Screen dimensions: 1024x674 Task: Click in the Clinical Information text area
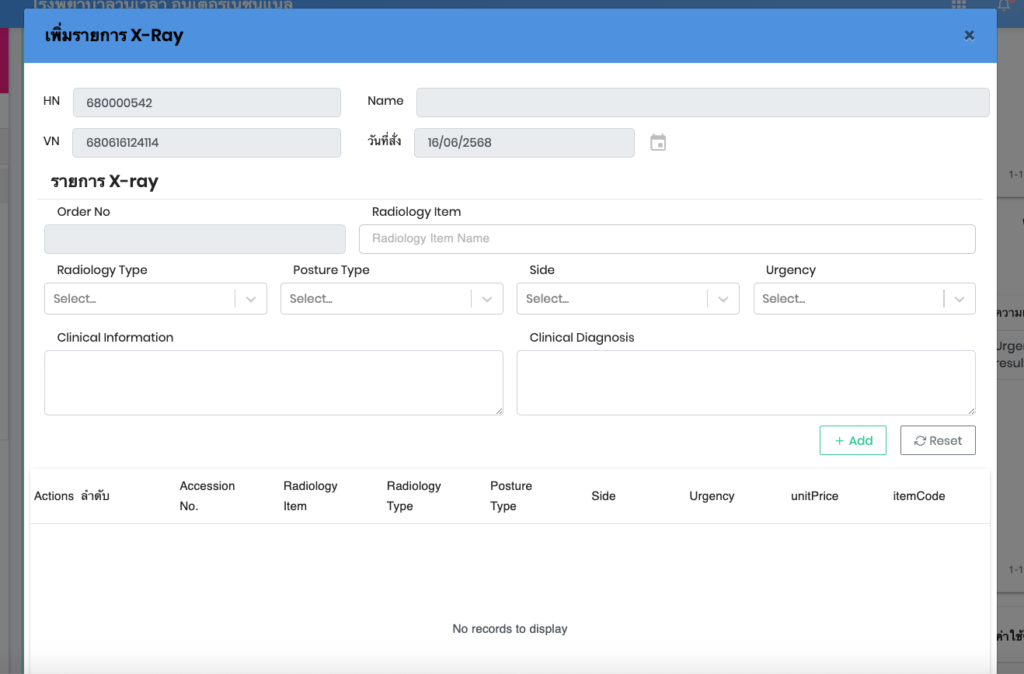pyautogui.click(x=273, y=382)
